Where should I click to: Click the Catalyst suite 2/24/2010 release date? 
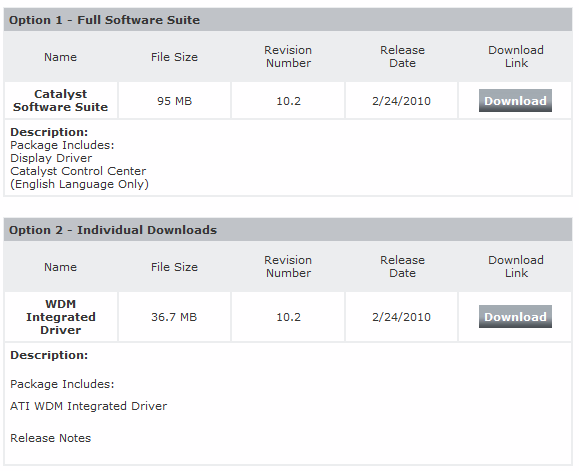point(401,100)
